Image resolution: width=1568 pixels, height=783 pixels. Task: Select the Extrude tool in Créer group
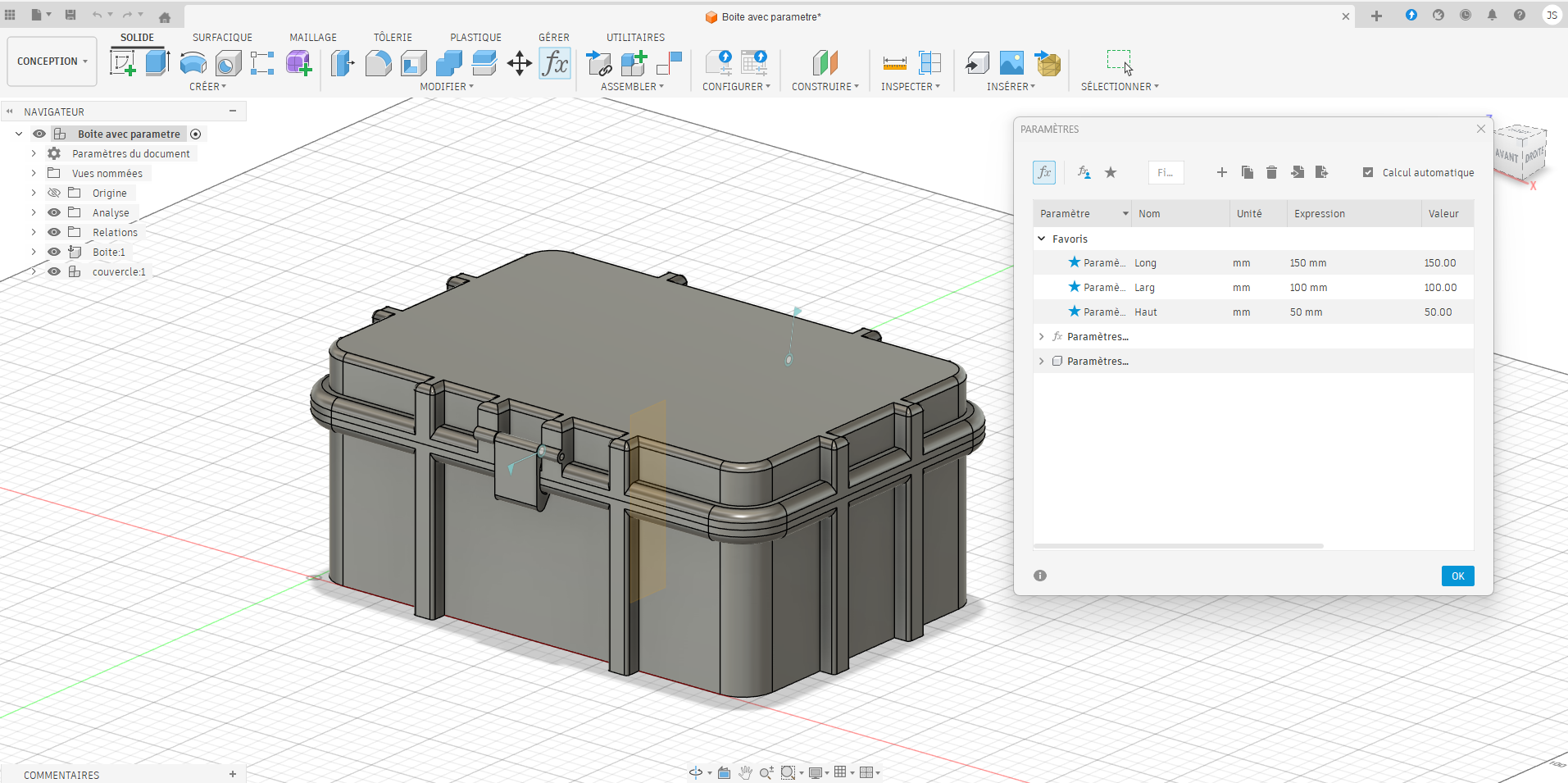tap(157, 63)
